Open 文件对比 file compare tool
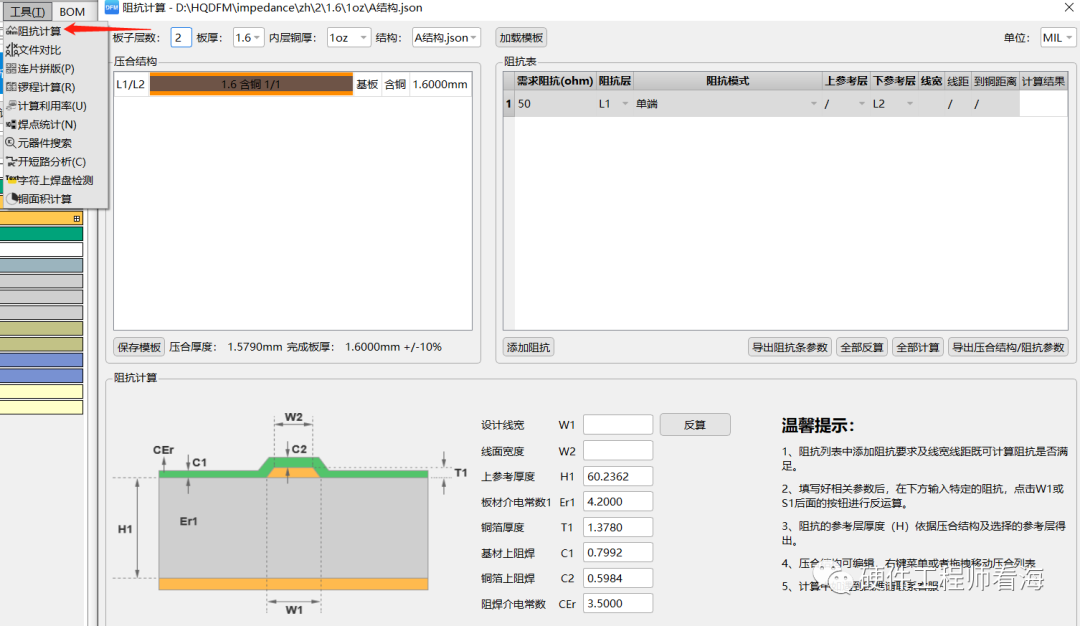 [x=40, y=50]
